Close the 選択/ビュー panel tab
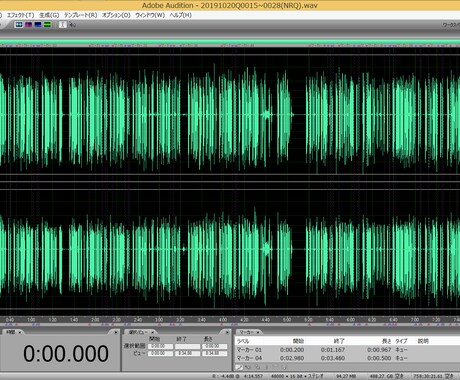 point(153,332)
